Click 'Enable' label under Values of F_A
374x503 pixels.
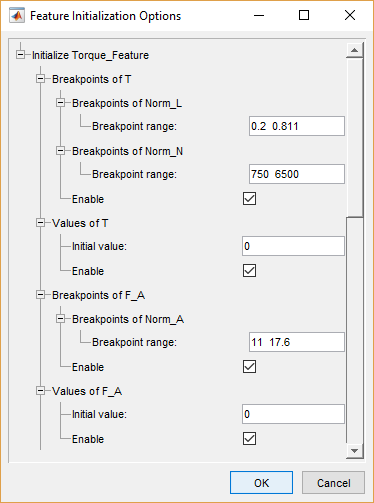[88, 439]
